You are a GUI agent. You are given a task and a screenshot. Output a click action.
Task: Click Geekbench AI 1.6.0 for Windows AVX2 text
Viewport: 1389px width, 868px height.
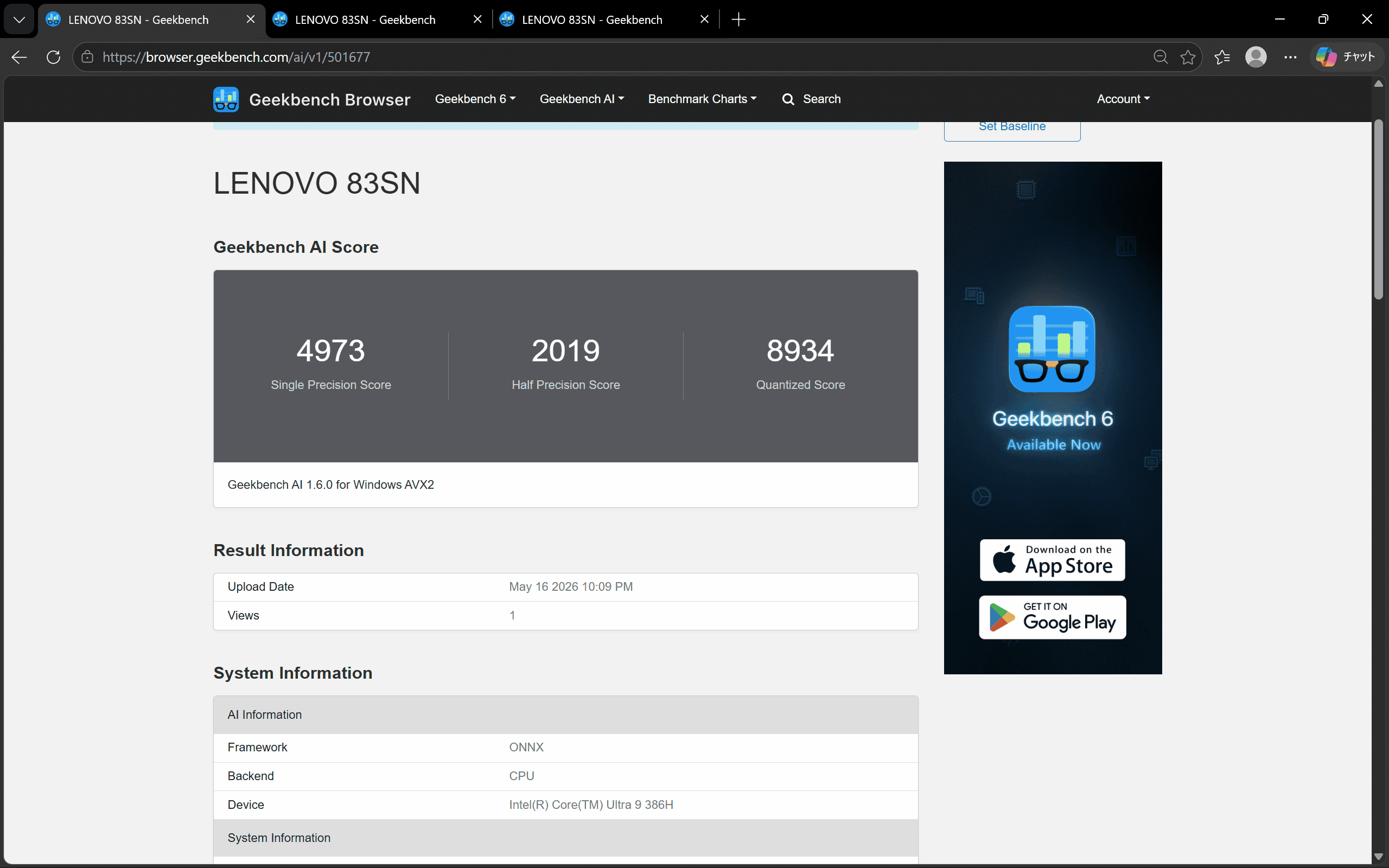pyautogui.click(x=330, y=484)
